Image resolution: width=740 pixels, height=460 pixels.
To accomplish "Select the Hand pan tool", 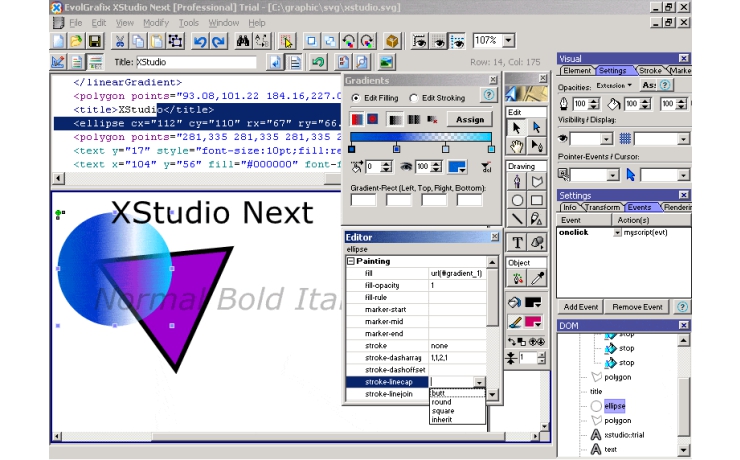I will (x=517, y=146).
